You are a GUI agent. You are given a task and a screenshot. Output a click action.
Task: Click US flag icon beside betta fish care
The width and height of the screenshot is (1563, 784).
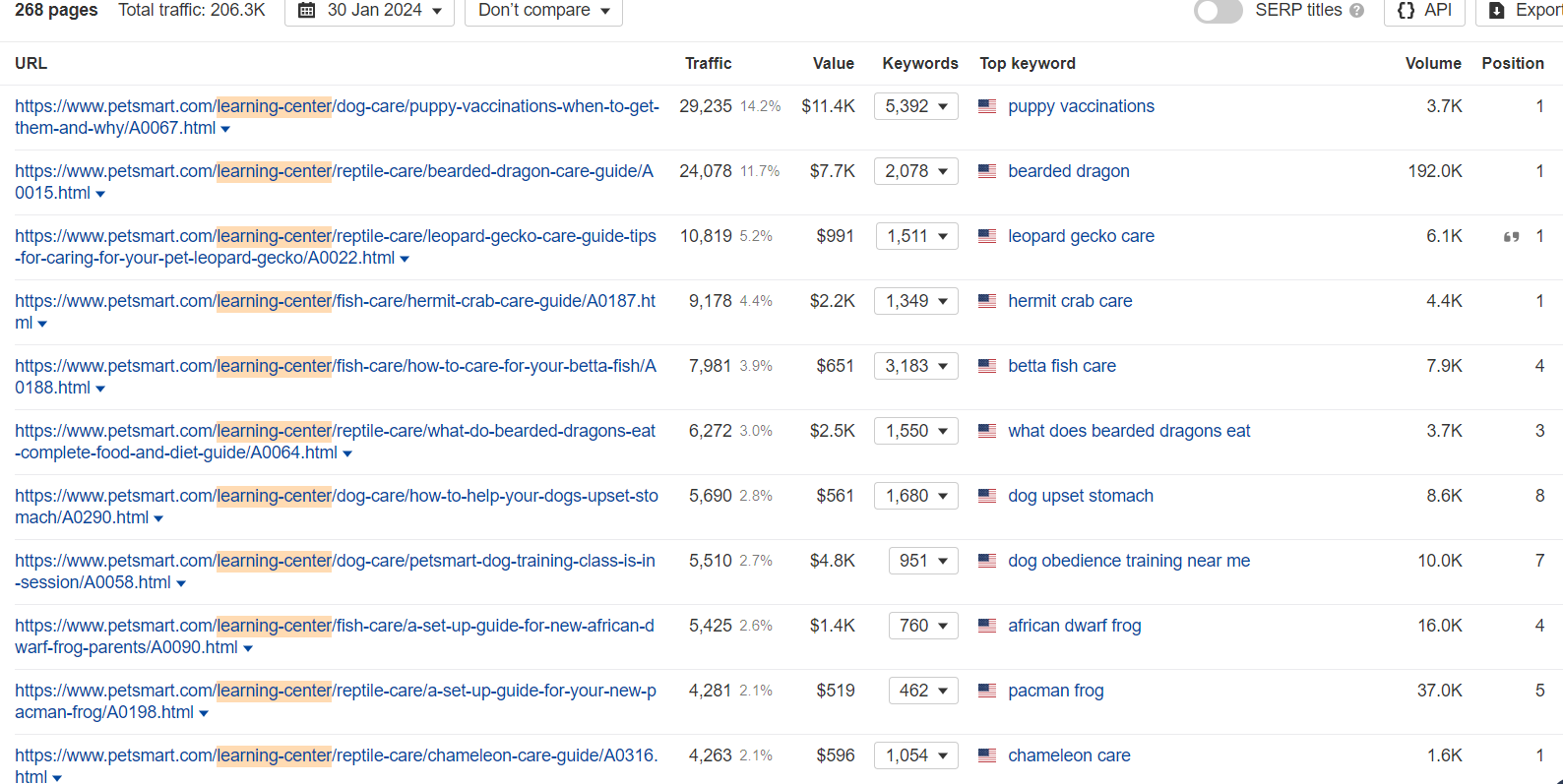987,366
